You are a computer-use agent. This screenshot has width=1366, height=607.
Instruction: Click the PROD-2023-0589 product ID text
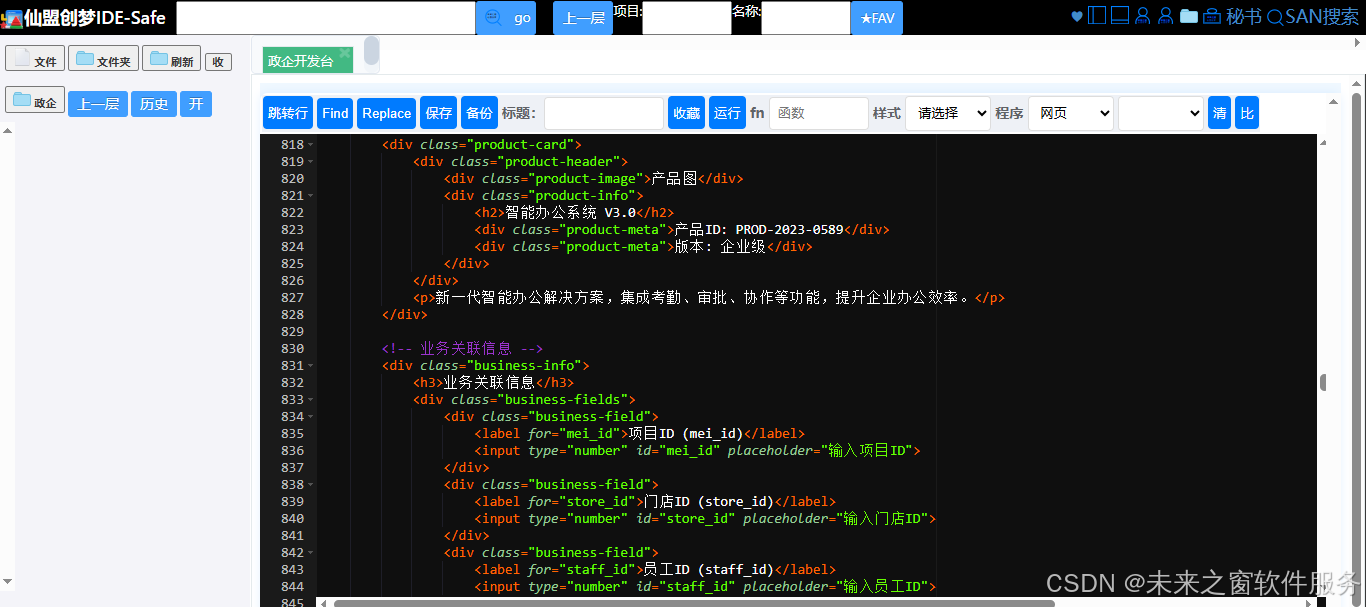tap(789, 230)
